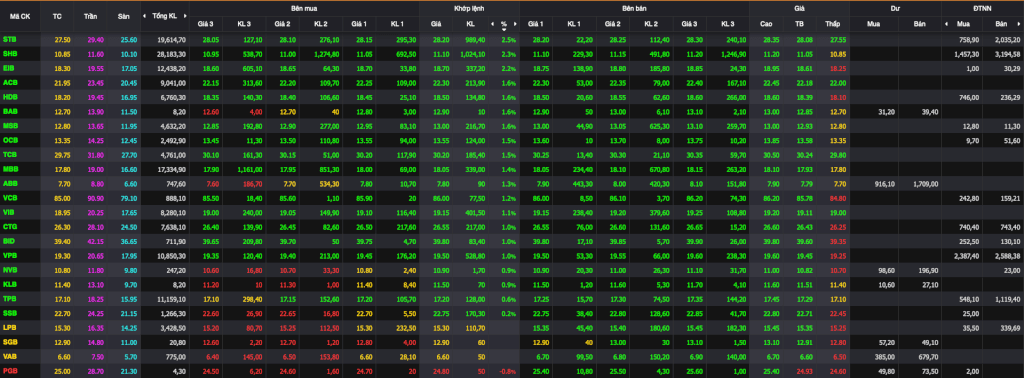Click the TB price column header

point(799,24)
